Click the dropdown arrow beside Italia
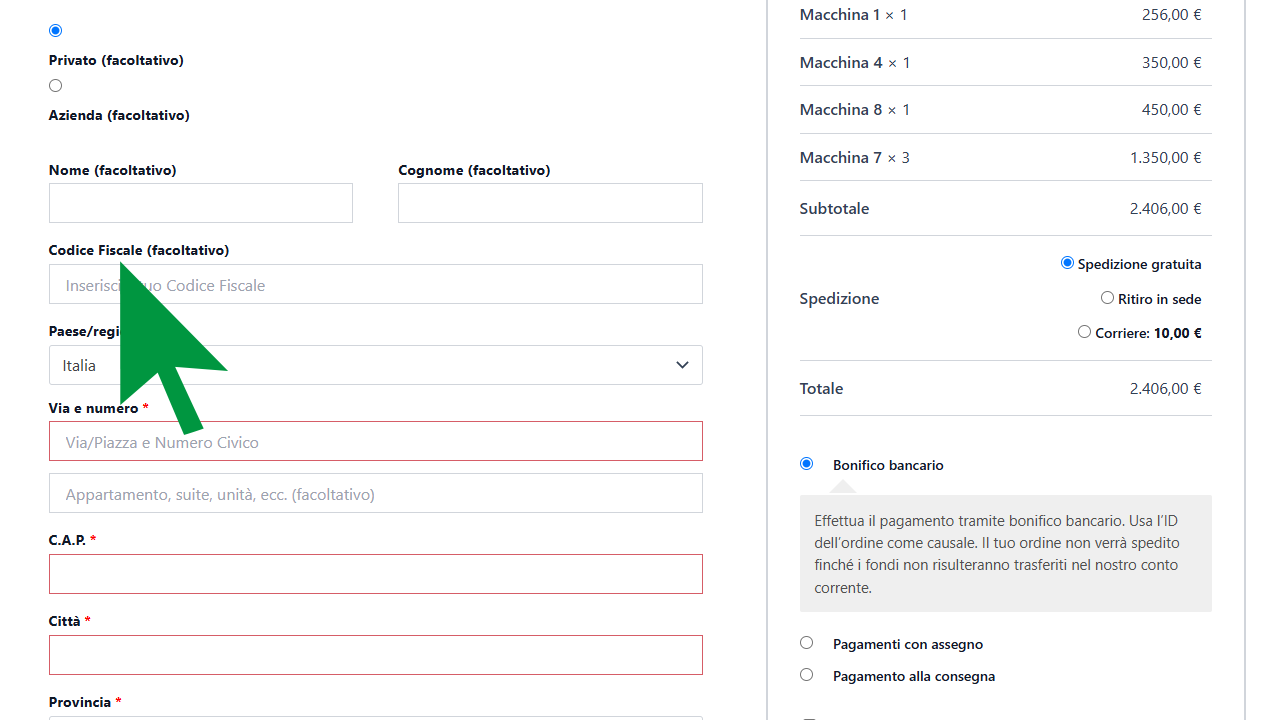Image resolution: width=1280 pixels, height=720 pixels. click(x=682, y=365)
